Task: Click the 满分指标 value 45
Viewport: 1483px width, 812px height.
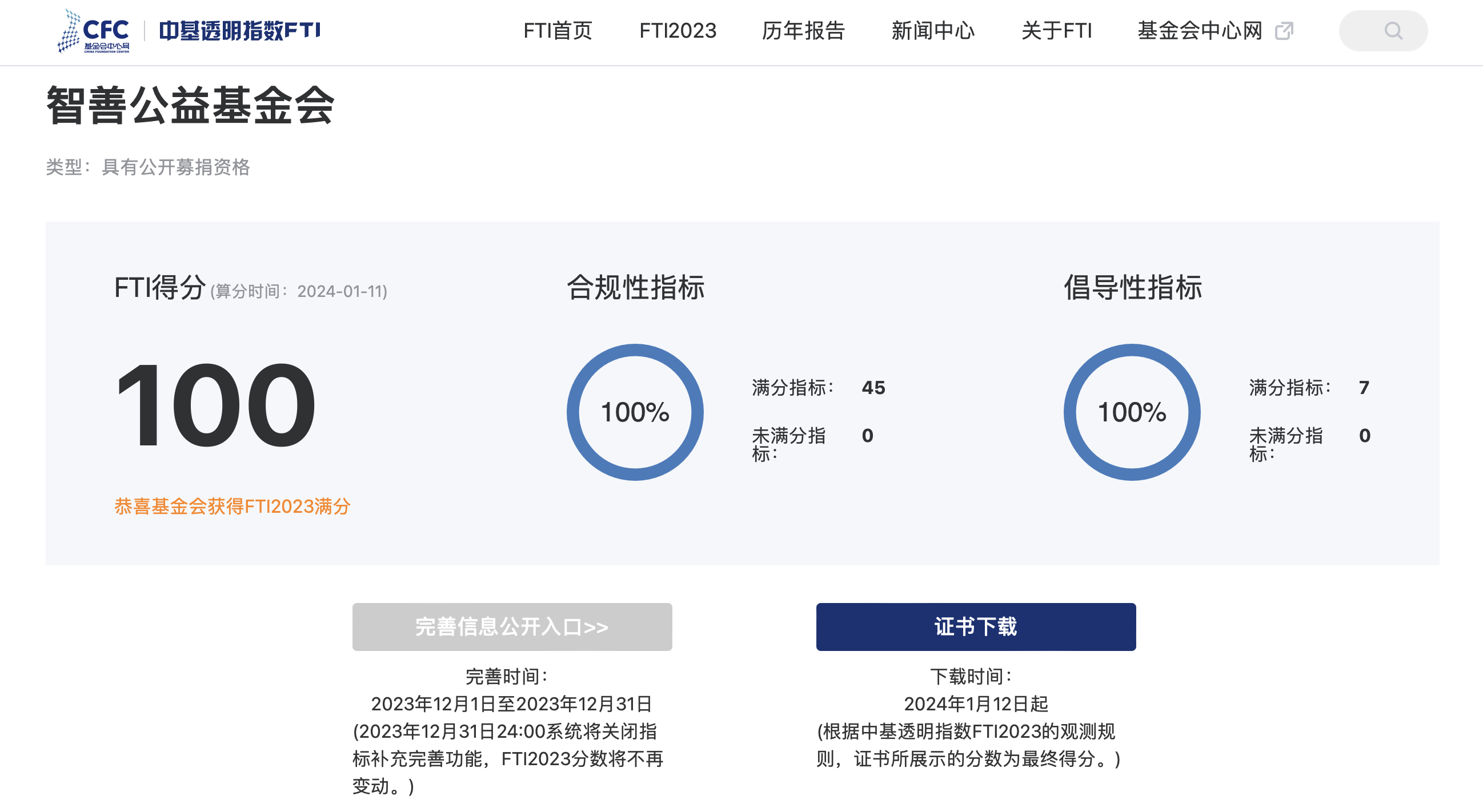Action: [873, 387]
